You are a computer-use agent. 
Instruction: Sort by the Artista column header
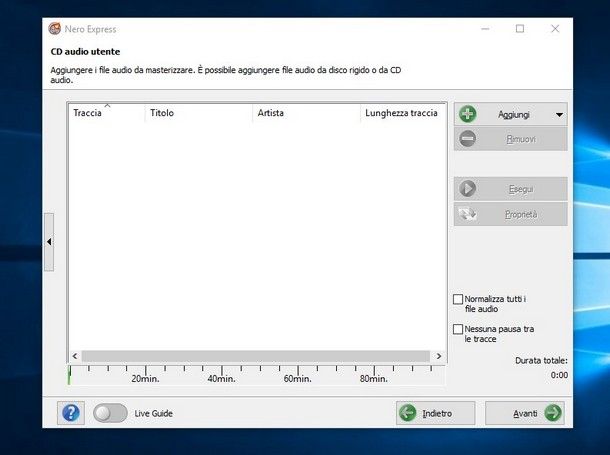[x=306, y=113]
